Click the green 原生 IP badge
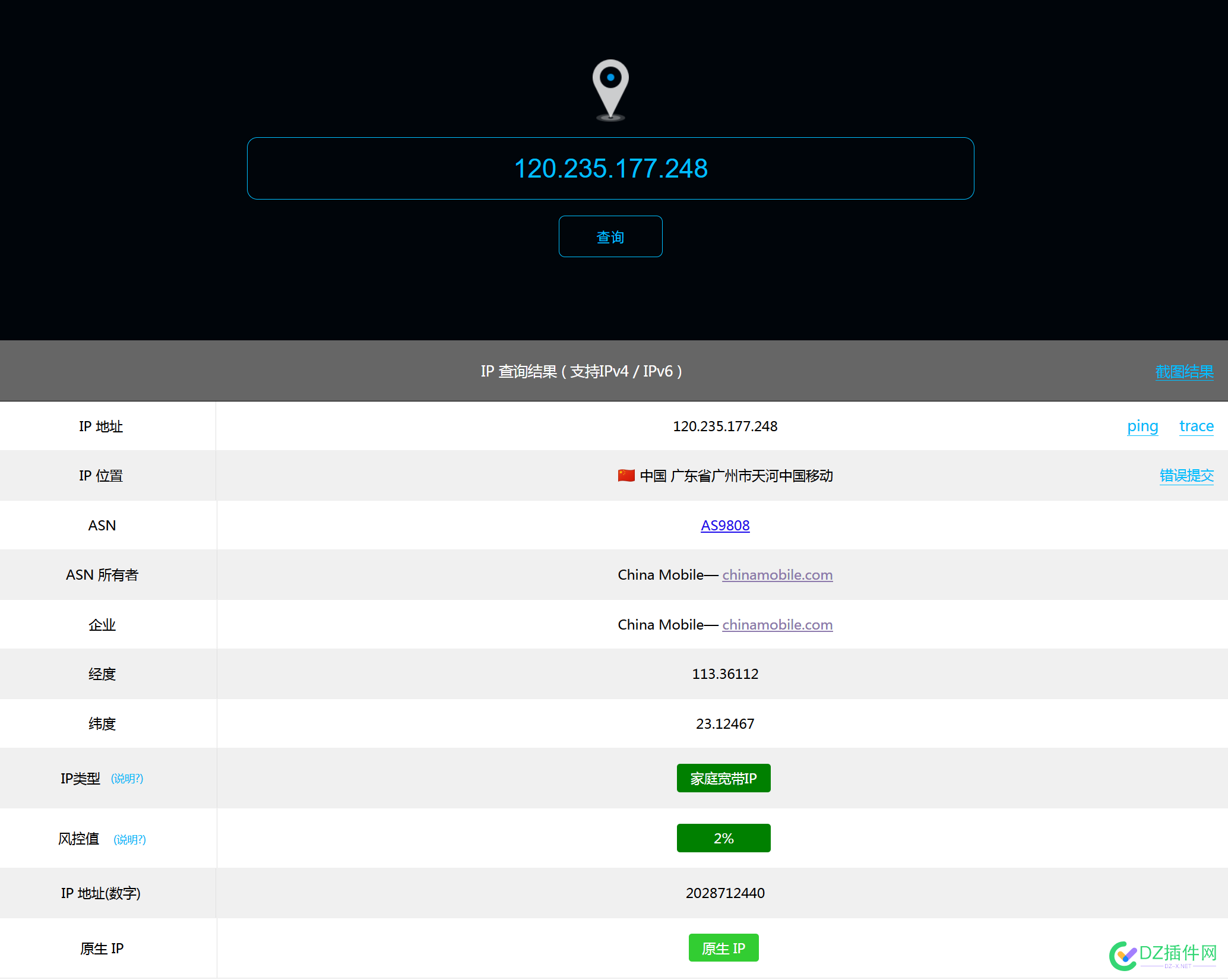The image size is (1228, 980). (723, 948)
